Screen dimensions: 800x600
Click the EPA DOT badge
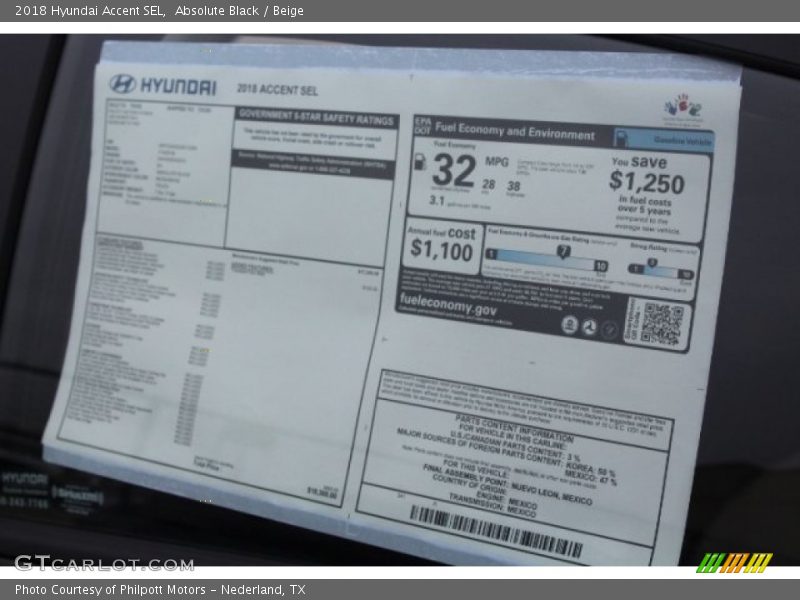(x=421, y=127)
